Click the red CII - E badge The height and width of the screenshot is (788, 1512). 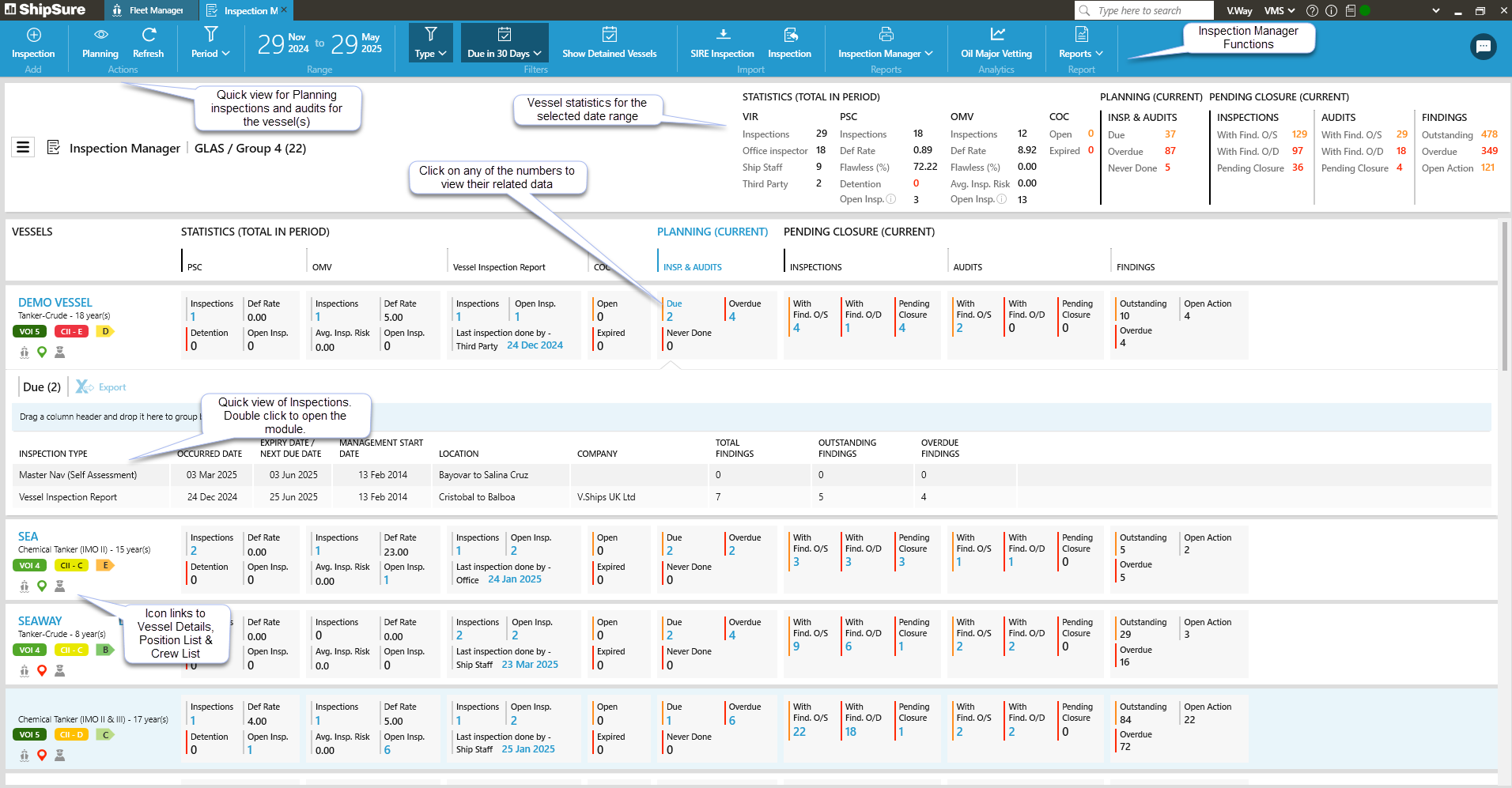click(x=71, y=331)
